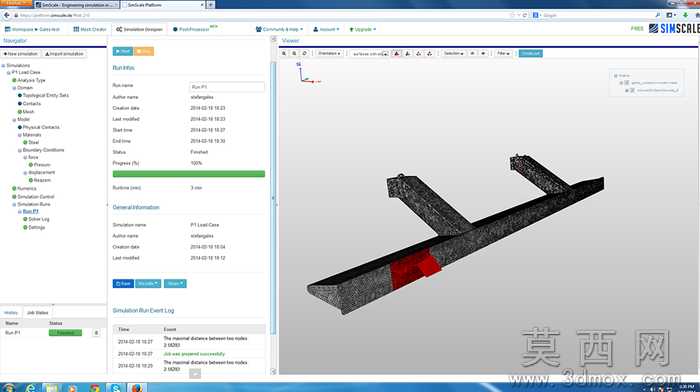The image size is (700, 392).
Task: Open the surfaces render mode combo box
Action: point(370,54)
